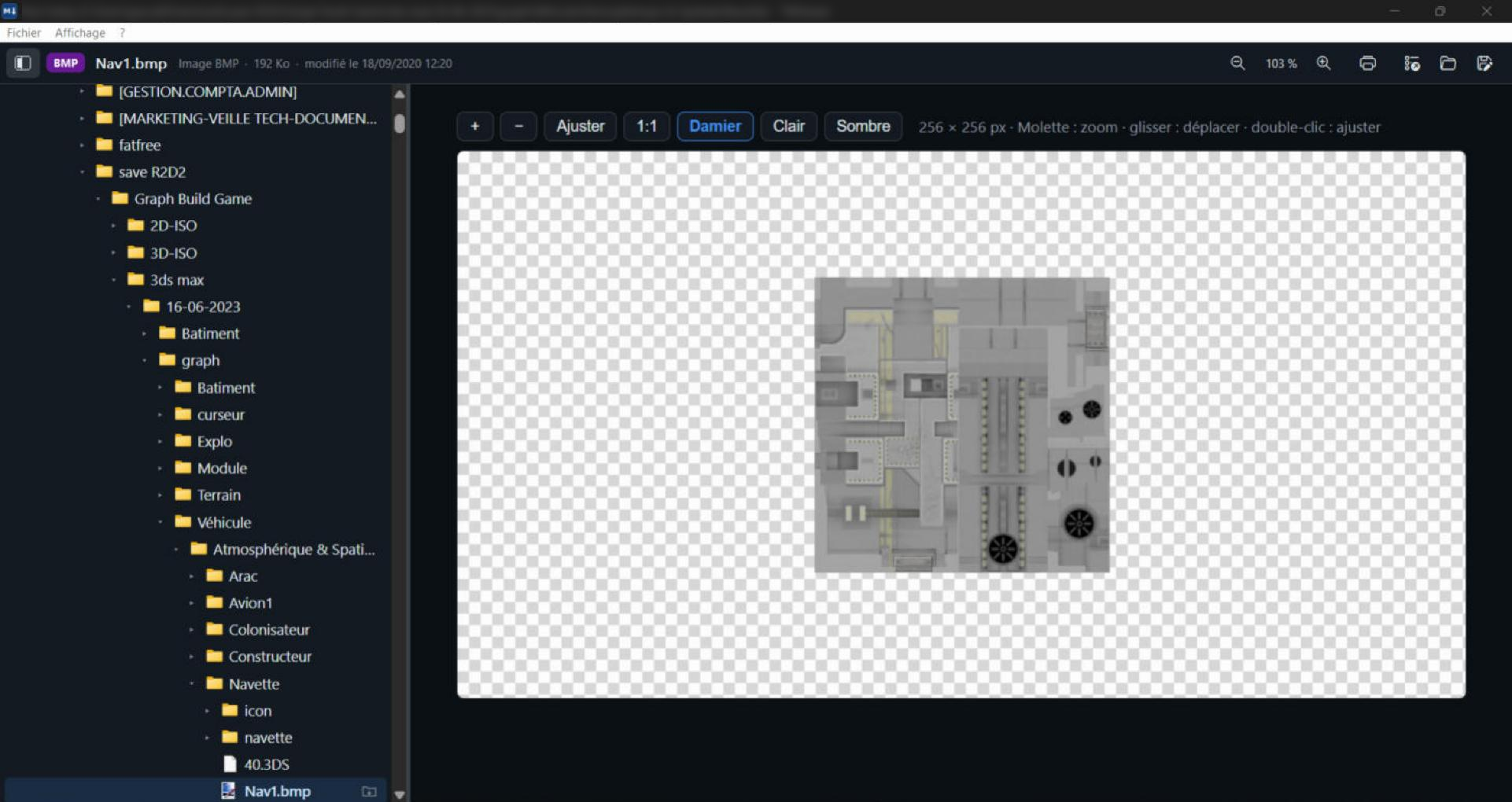Select the icon folder
1512x802 pixels.
pyautogui.click(x=257, y=710)
